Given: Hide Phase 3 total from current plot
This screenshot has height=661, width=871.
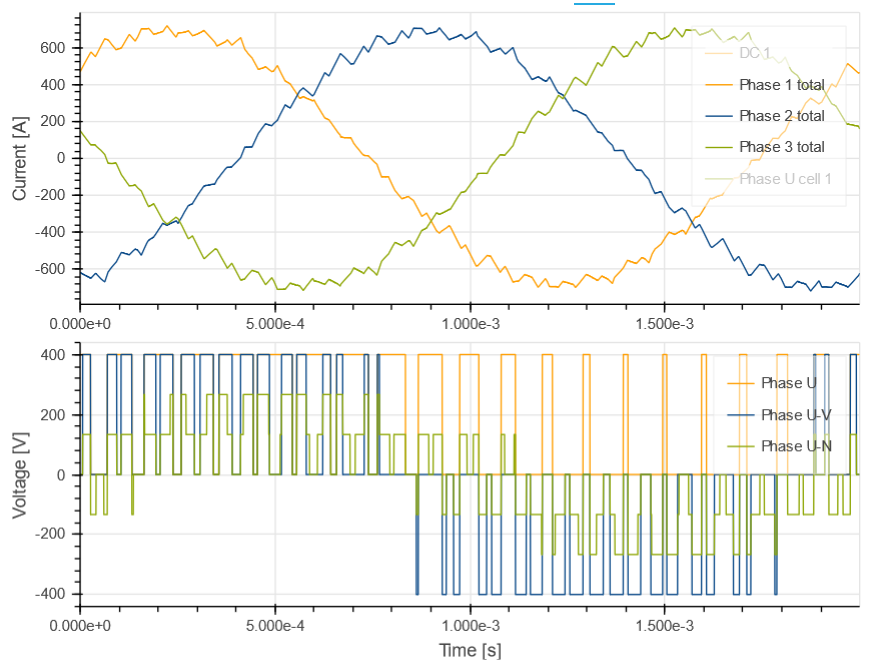Looking at the screenshot, I should pos(781,147).
